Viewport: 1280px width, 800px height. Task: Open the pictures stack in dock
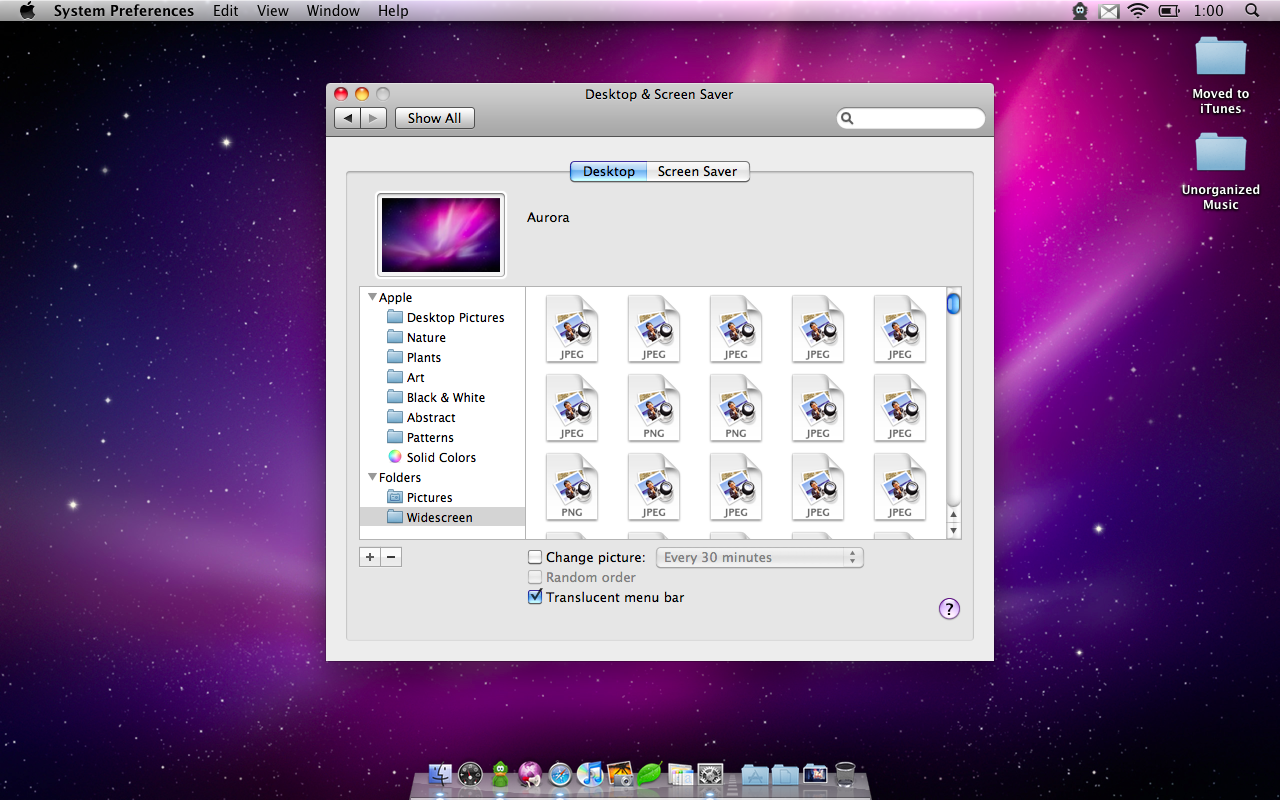click(x=815, y=774)
